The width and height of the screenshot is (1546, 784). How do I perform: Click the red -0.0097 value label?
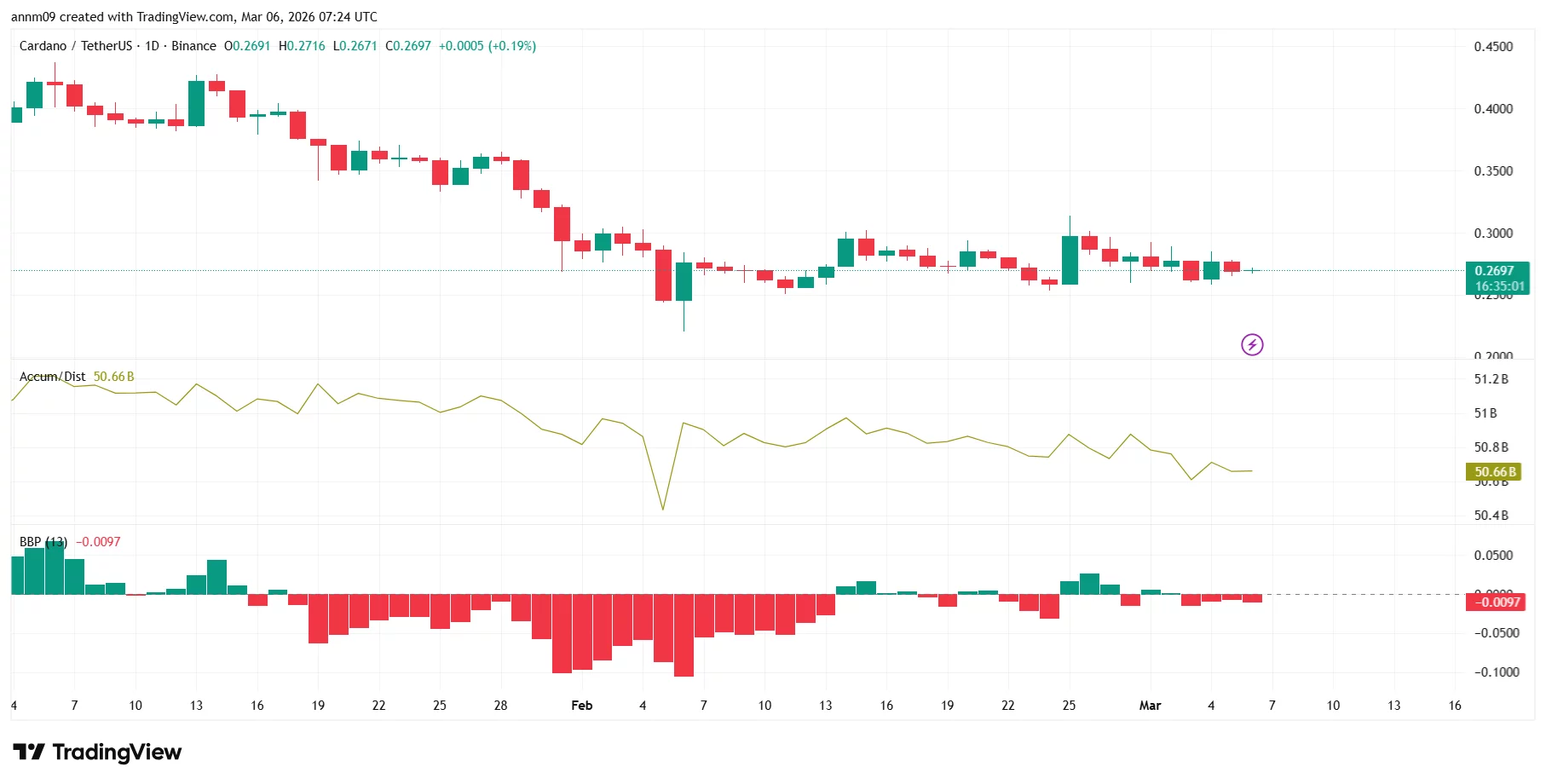[x=1497, y=601]
